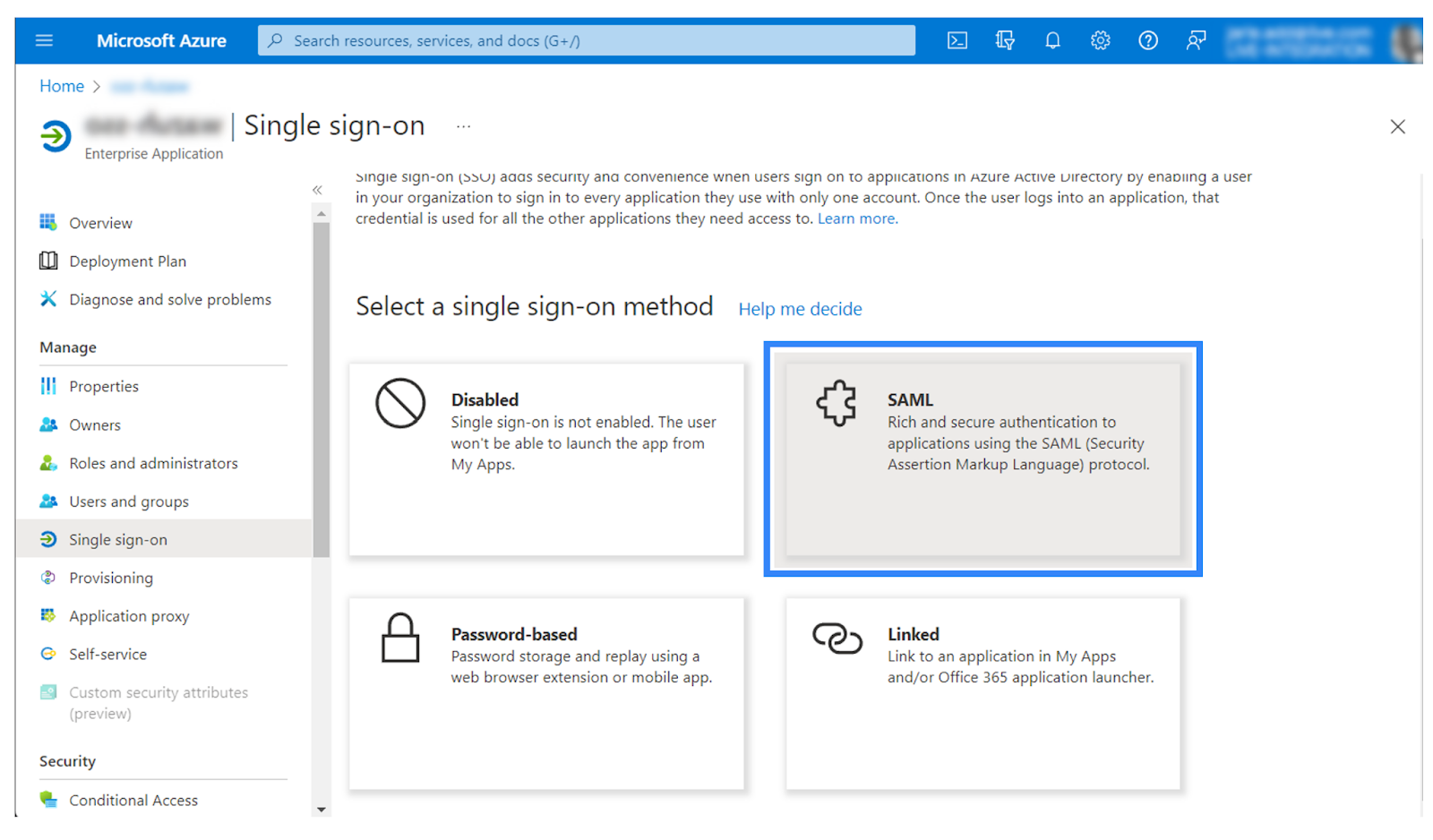The width and height of the screenshot is (1433, 840).
Task: Click the Owners people icon
Action: click(48, 424)
